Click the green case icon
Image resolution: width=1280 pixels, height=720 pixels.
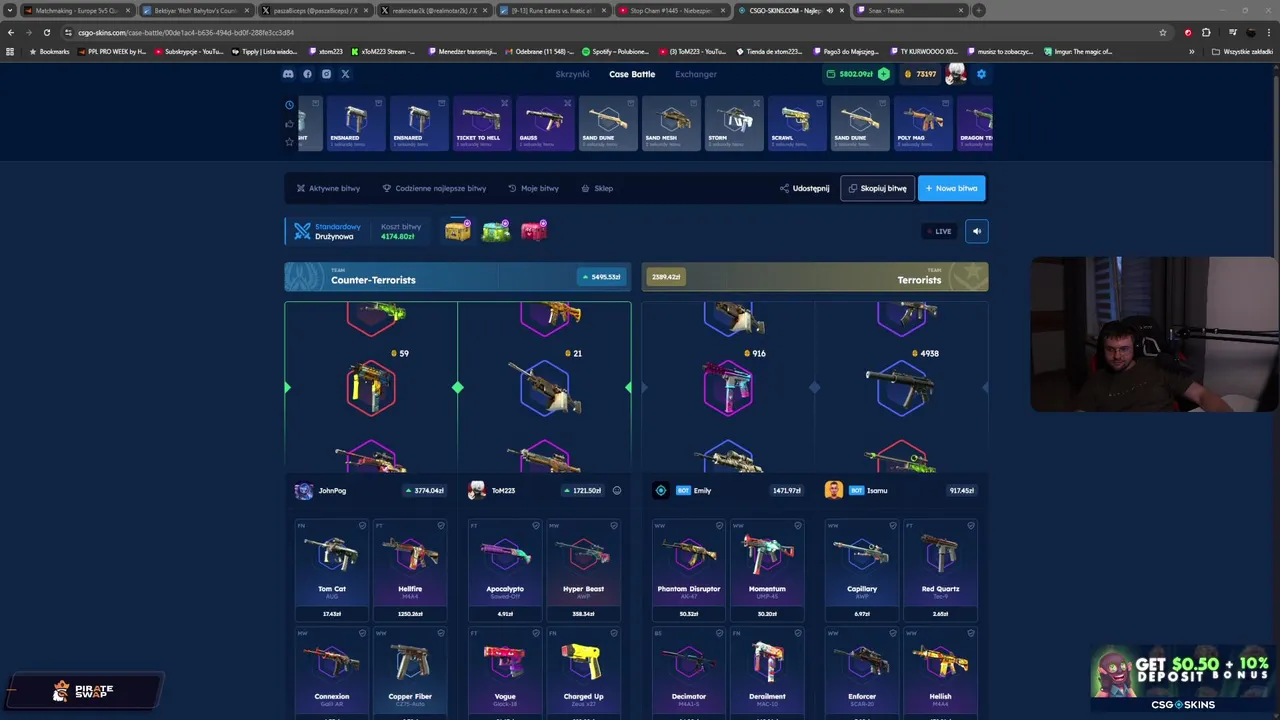click(496, 231)
